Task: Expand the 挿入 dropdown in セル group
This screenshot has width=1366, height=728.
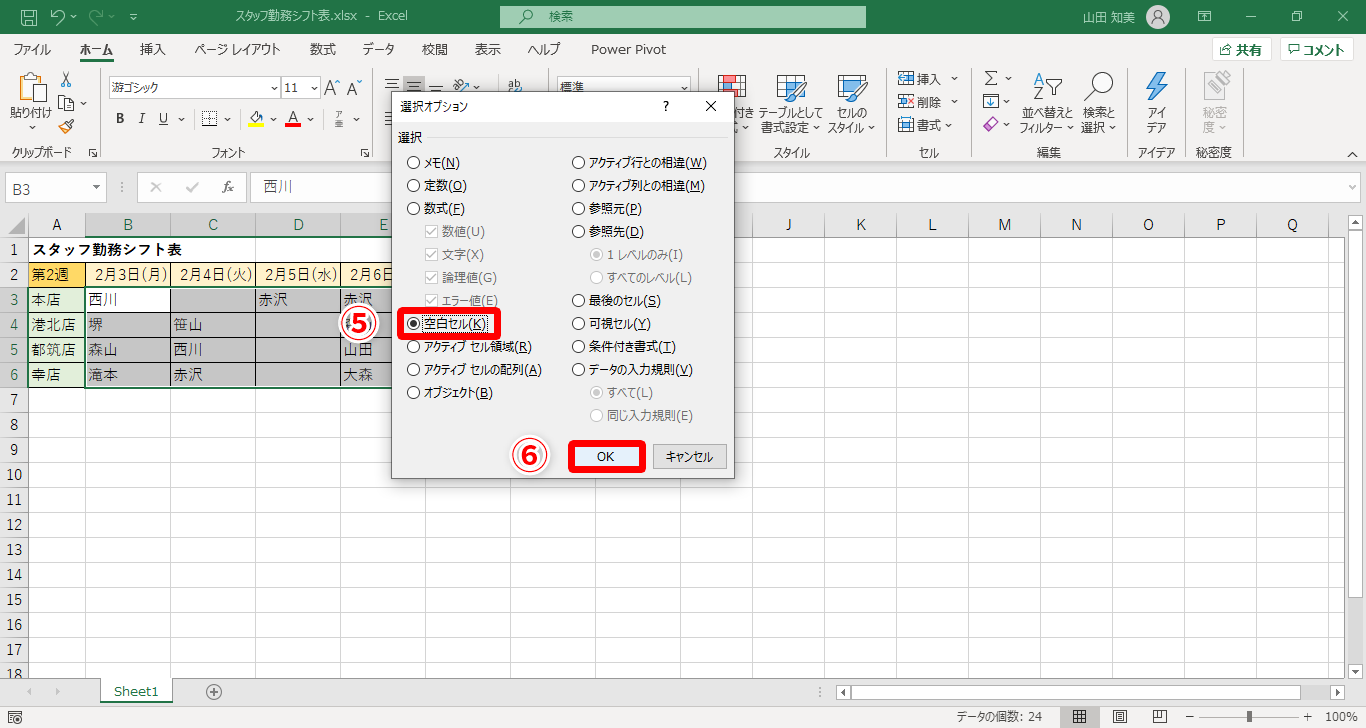Action: coord(953,78)
